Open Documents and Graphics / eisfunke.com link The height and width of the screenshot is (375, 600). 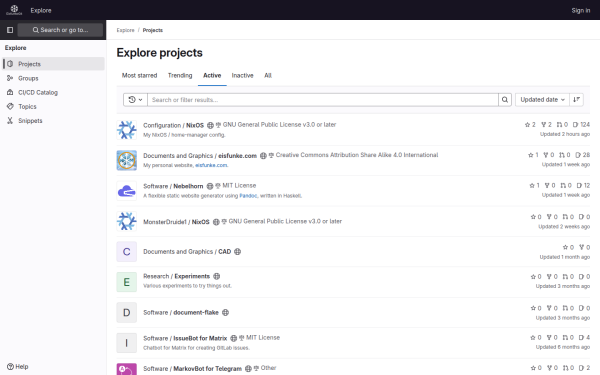(x=200, y=156)
